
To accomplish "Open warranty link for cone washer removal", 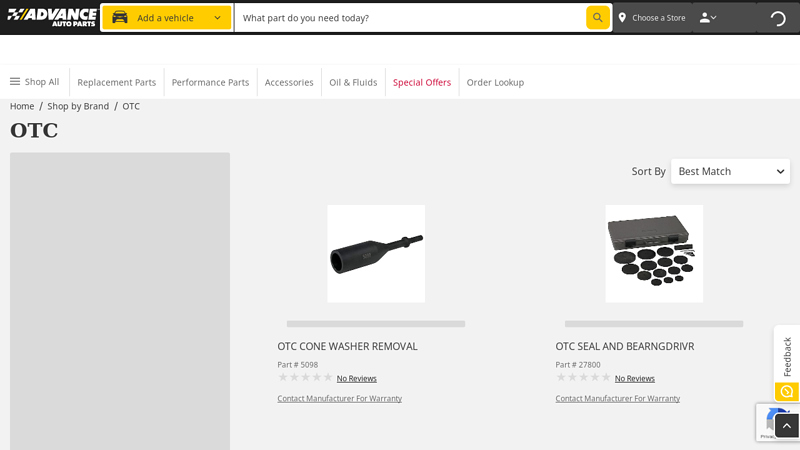I will point(340,398).
